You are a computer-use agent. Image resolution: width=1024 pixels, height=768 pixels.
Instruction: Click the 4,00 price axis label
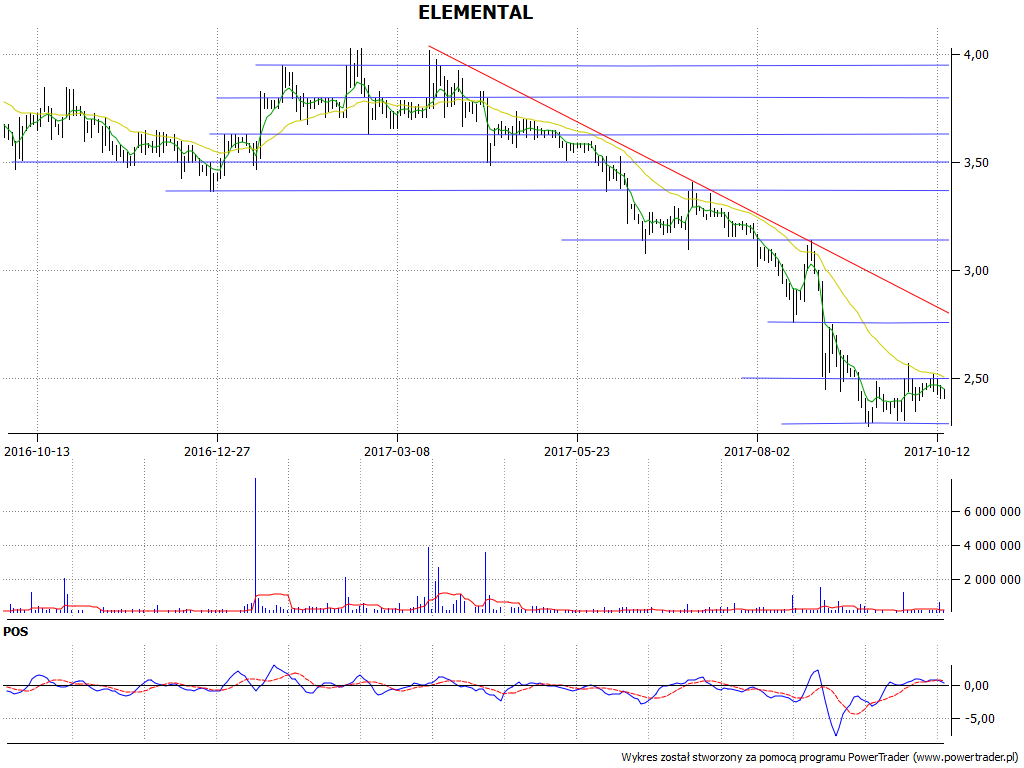(x=976, y=55)
